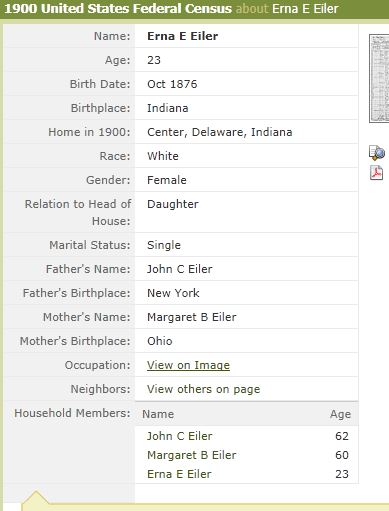Select the bold Erna E Eiler name value
389x511 pixels.
[183, 36]
